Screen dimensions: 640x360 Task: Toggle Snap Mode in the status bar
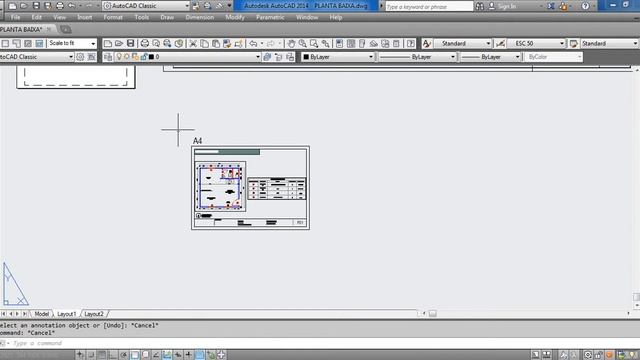[x=91, y=355]
